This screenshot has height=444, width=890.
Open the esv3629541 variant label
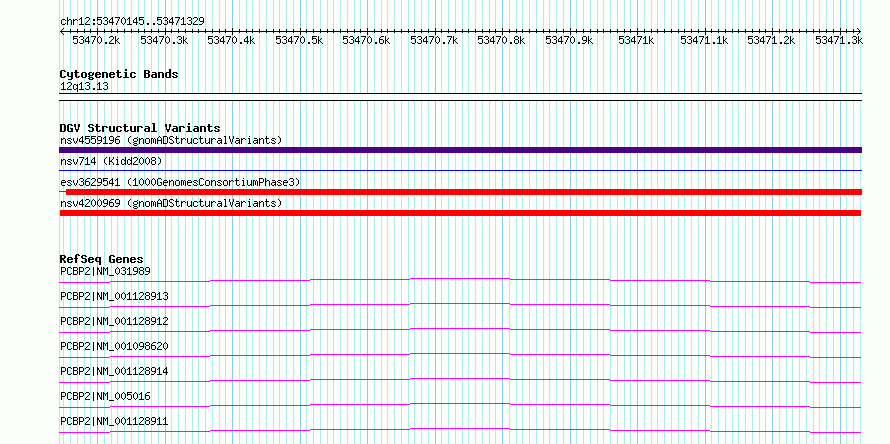(180, 182)
